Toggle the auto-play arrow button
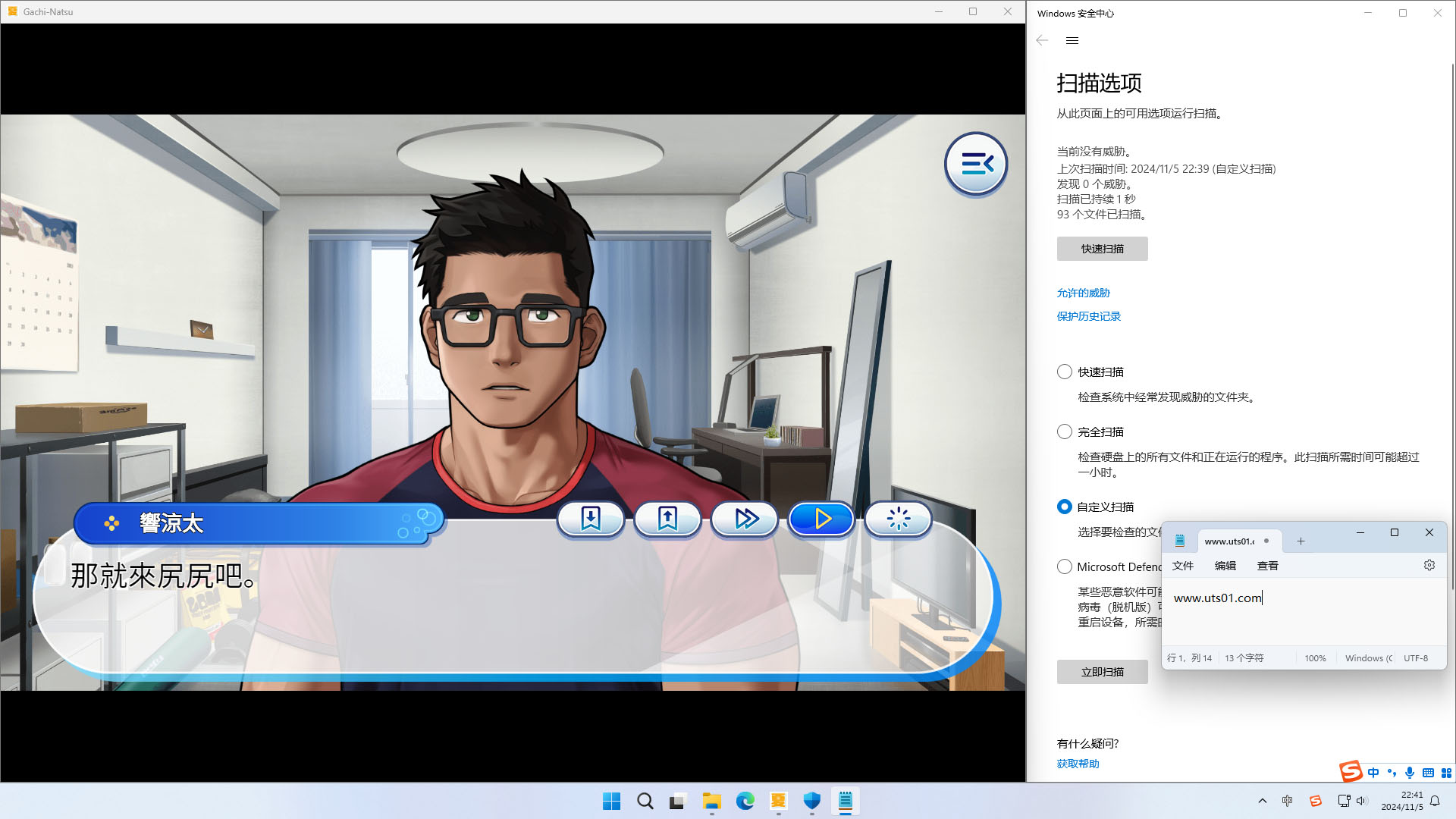Image resolution: width=1456 pixels, height=819 pixels. (x=822, y=519)
